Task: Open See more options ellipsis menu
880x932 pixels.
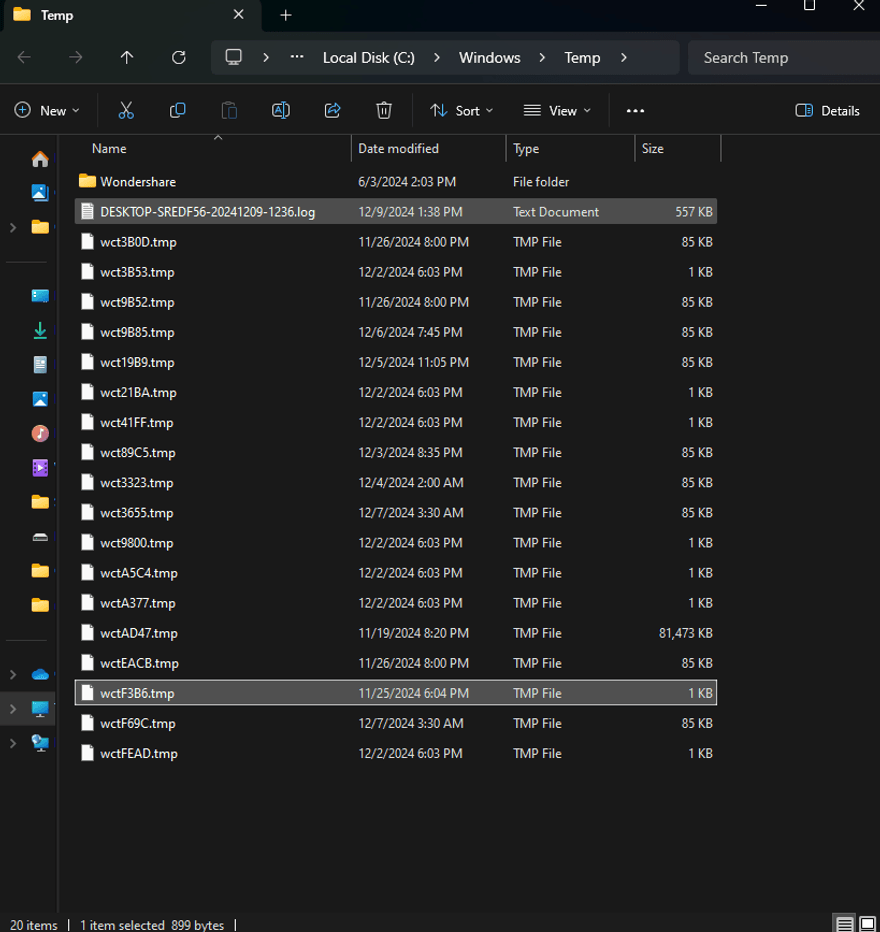Action: [x=635, y=111]
